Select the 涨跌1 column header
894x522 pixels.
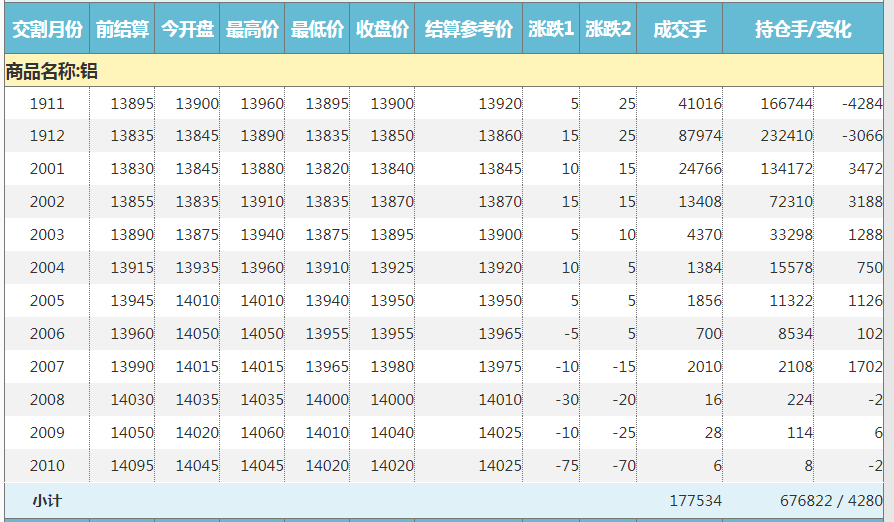point(551,30)
